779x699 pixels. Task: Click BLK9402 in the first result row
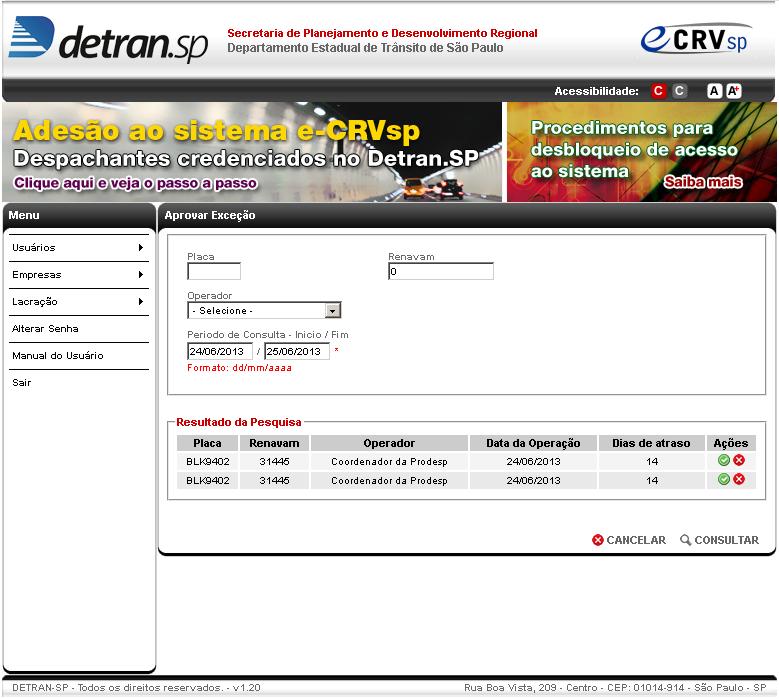(x=208, y=462)
